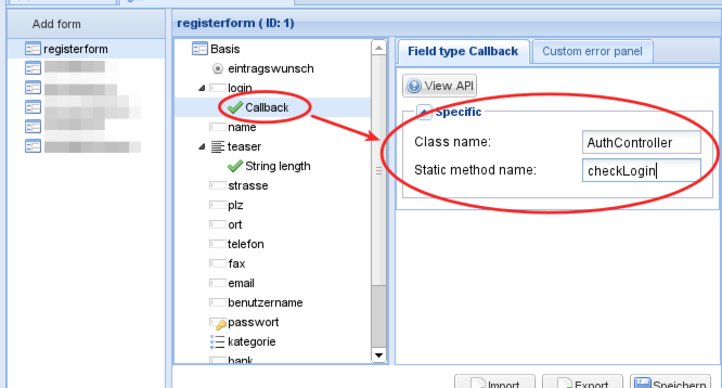Select the telefon field tree item
The image size is (722, 388).
pos(246,244)
